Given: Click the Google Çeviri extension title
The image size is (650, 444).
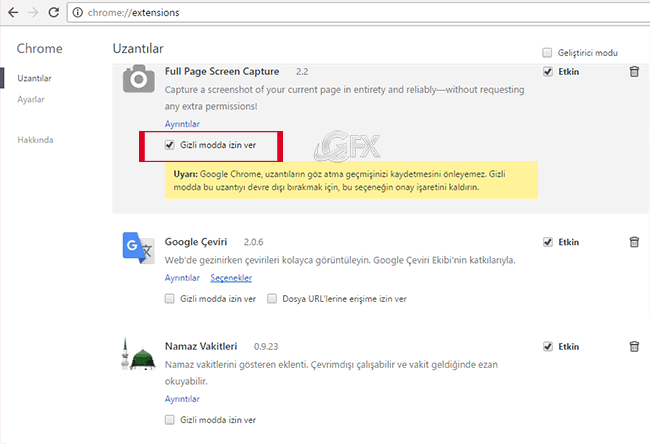Looking at the screenshot, I should click(x=196, y=242).
